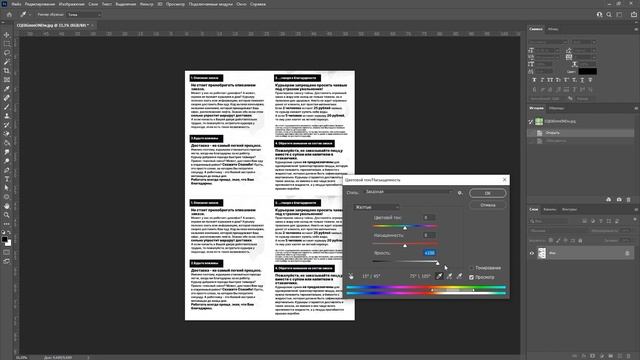Image resolution: width=640 pixels, height=360 pixels.
Task: Click the Яркость value field showing +100
Action: tap(429, 253)
